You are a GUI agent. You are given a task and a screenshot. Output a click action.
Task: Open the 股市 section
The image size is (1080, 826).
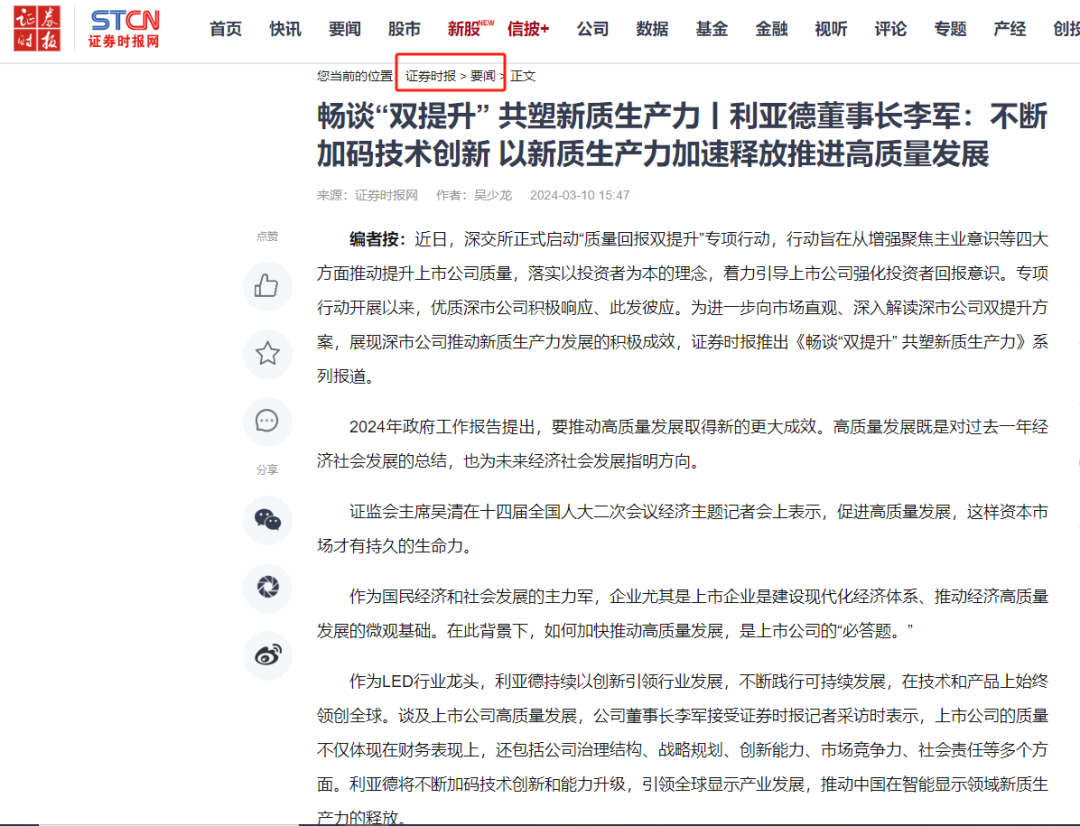coord(404,29)
